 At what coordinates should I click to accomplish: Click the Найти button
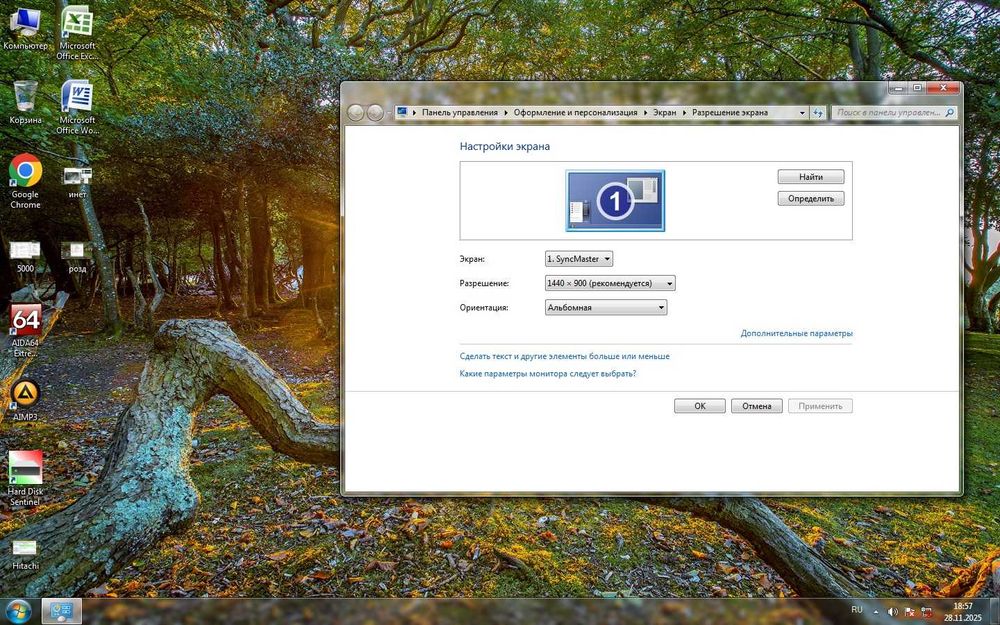tap(811, 177)
